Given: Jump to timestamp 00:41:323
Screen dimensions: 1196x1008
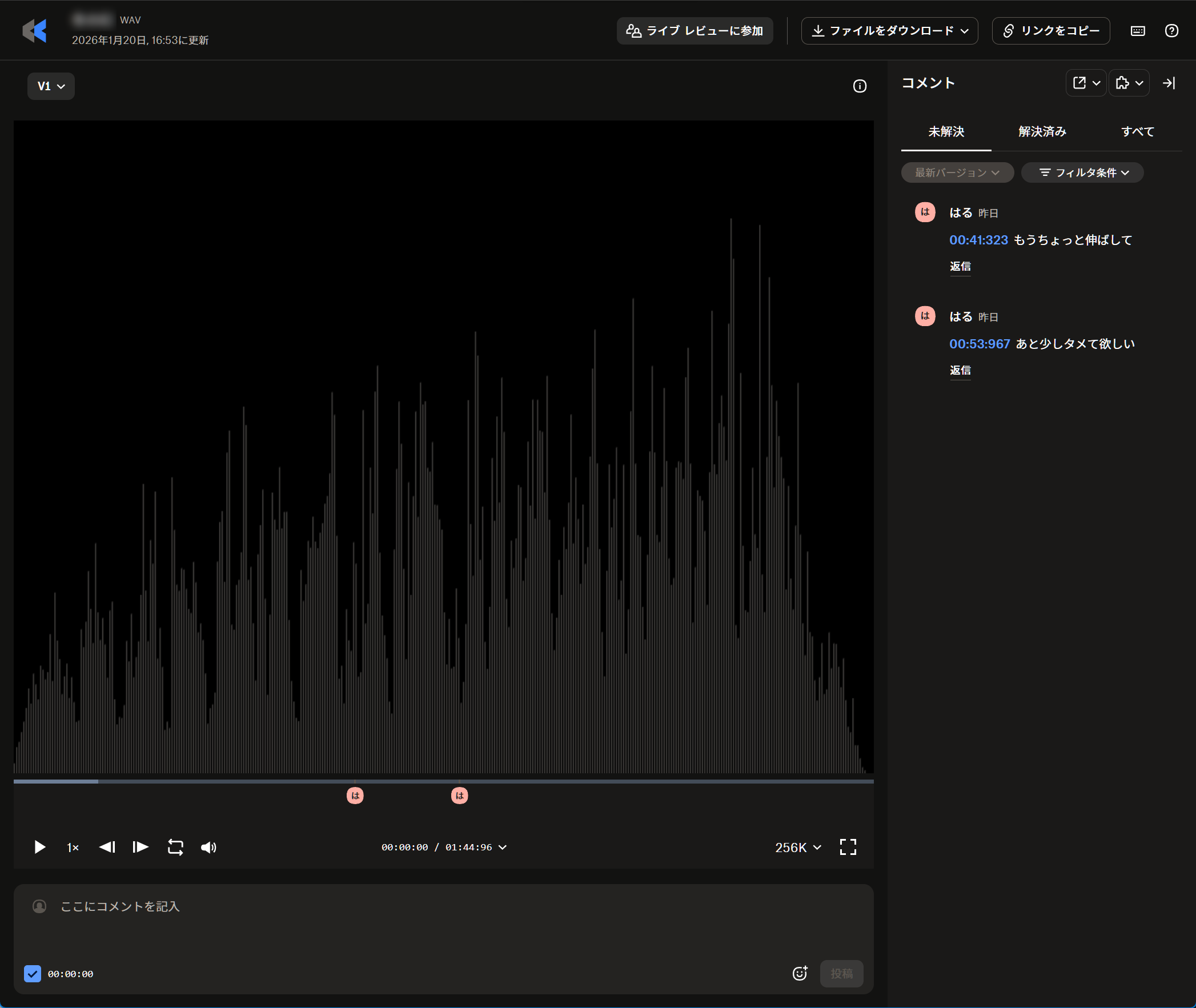Looking at the screenshot, I should (978, 240).
